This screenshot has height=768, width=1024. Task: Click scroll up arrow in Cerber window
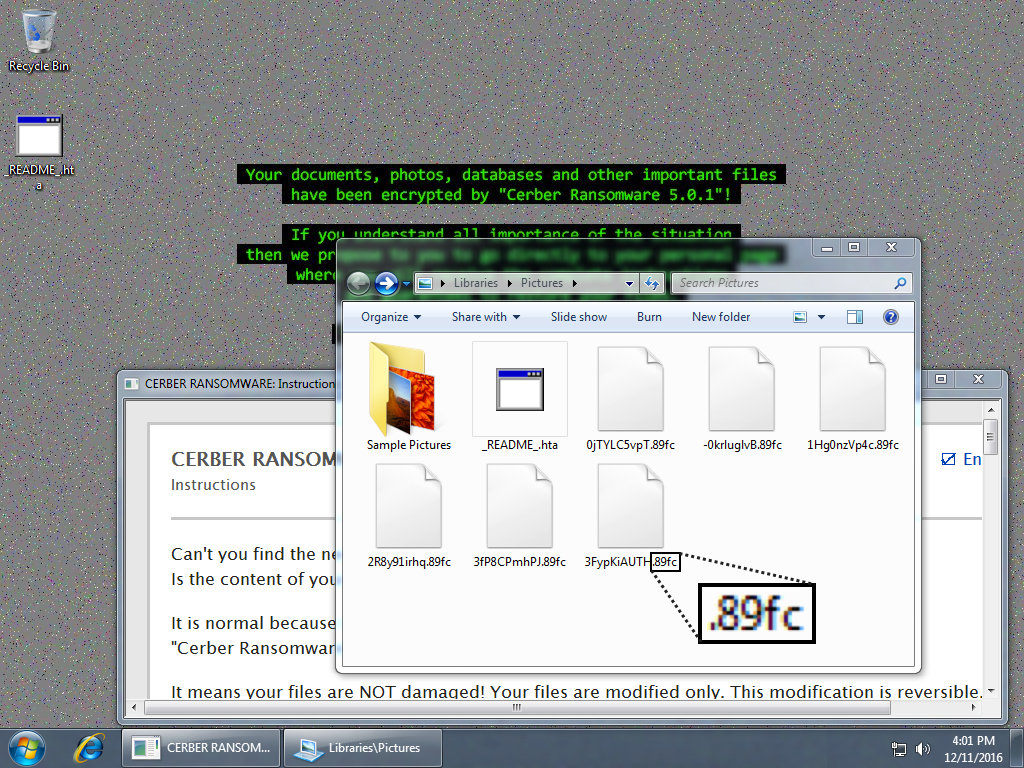[x=991, y=410]
